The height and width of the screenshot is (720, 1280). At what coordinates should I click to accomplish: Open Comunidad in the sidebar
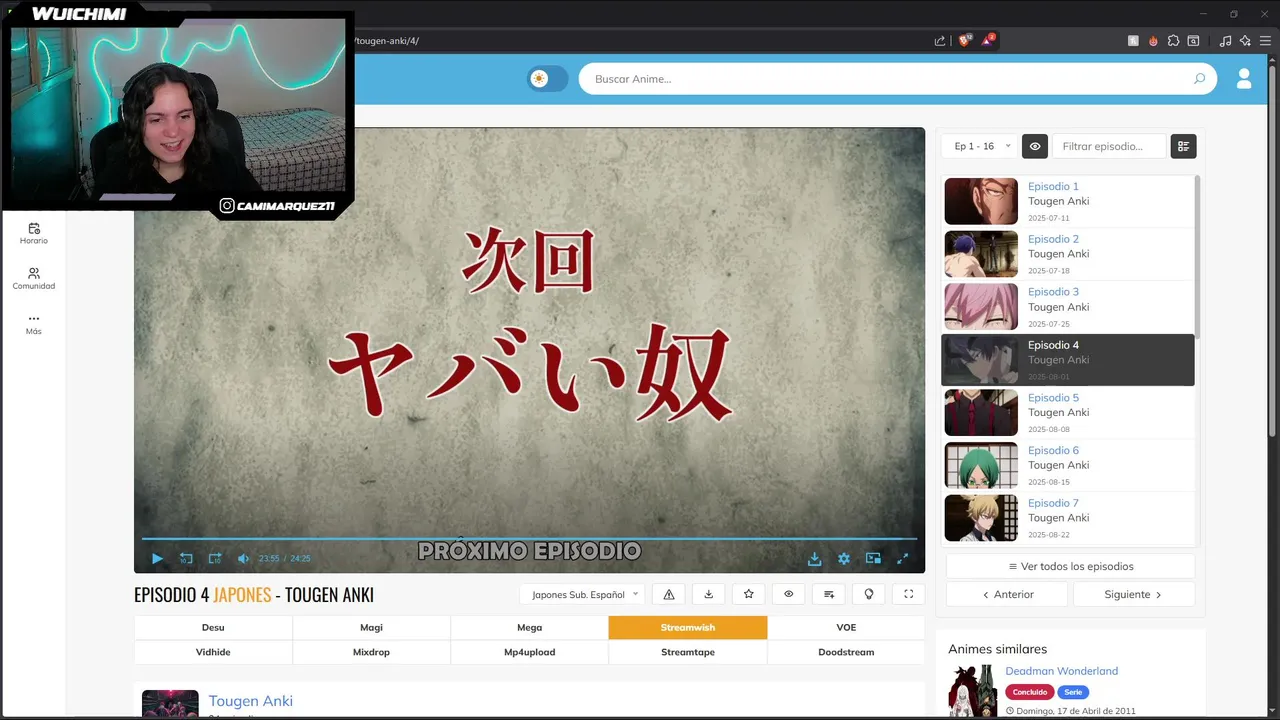(x=34, y=279)
